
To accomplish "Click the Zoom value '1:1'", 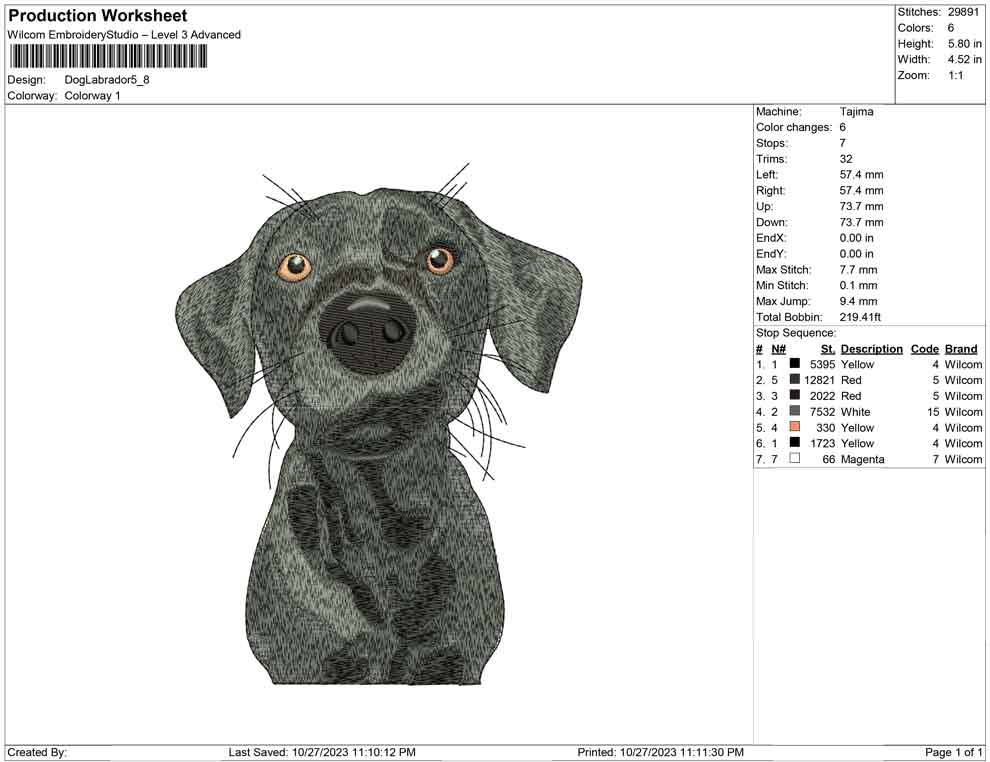I will pyautogui.click(x=955, y=75).
